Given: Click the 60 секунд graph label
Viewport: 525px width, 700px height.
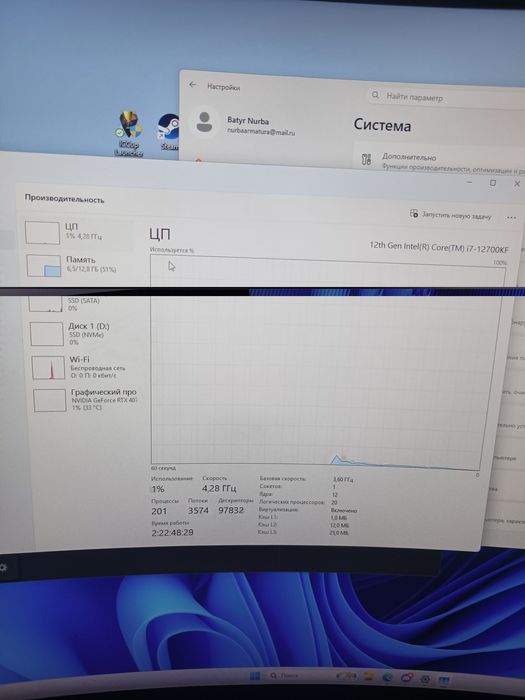Looking at the screenshot, I should (x=163, y=468).
